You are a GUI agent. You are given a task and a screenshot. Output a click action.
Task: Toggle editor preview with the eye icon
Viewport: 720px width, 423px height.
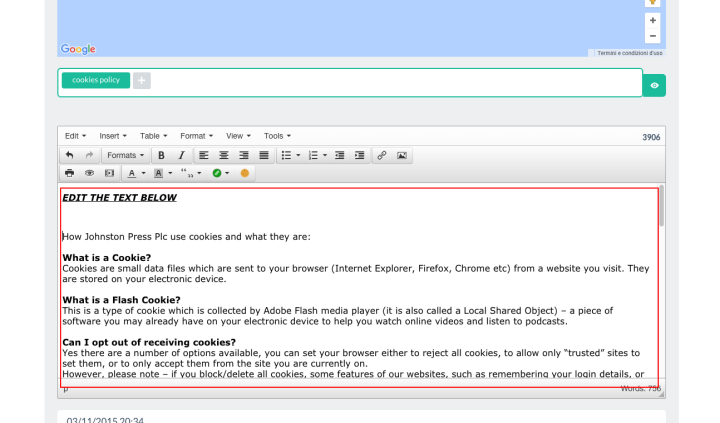pos(90,174)
